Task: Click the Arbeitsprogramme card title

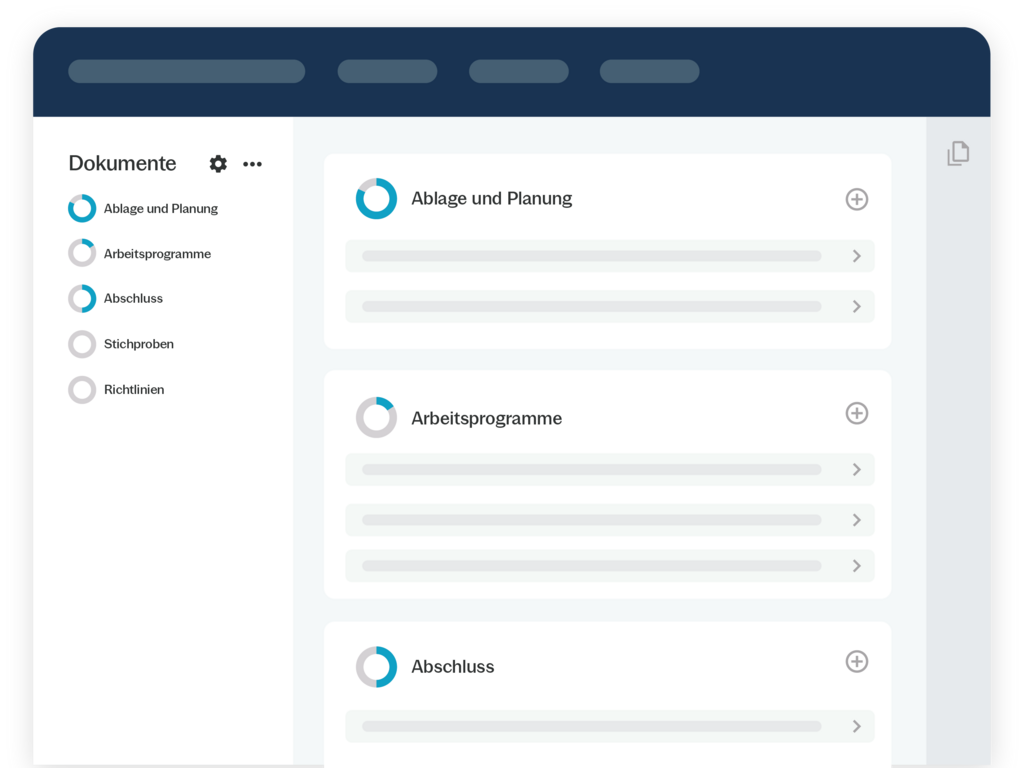Action: pyautogui.click(x=487, y=419)
